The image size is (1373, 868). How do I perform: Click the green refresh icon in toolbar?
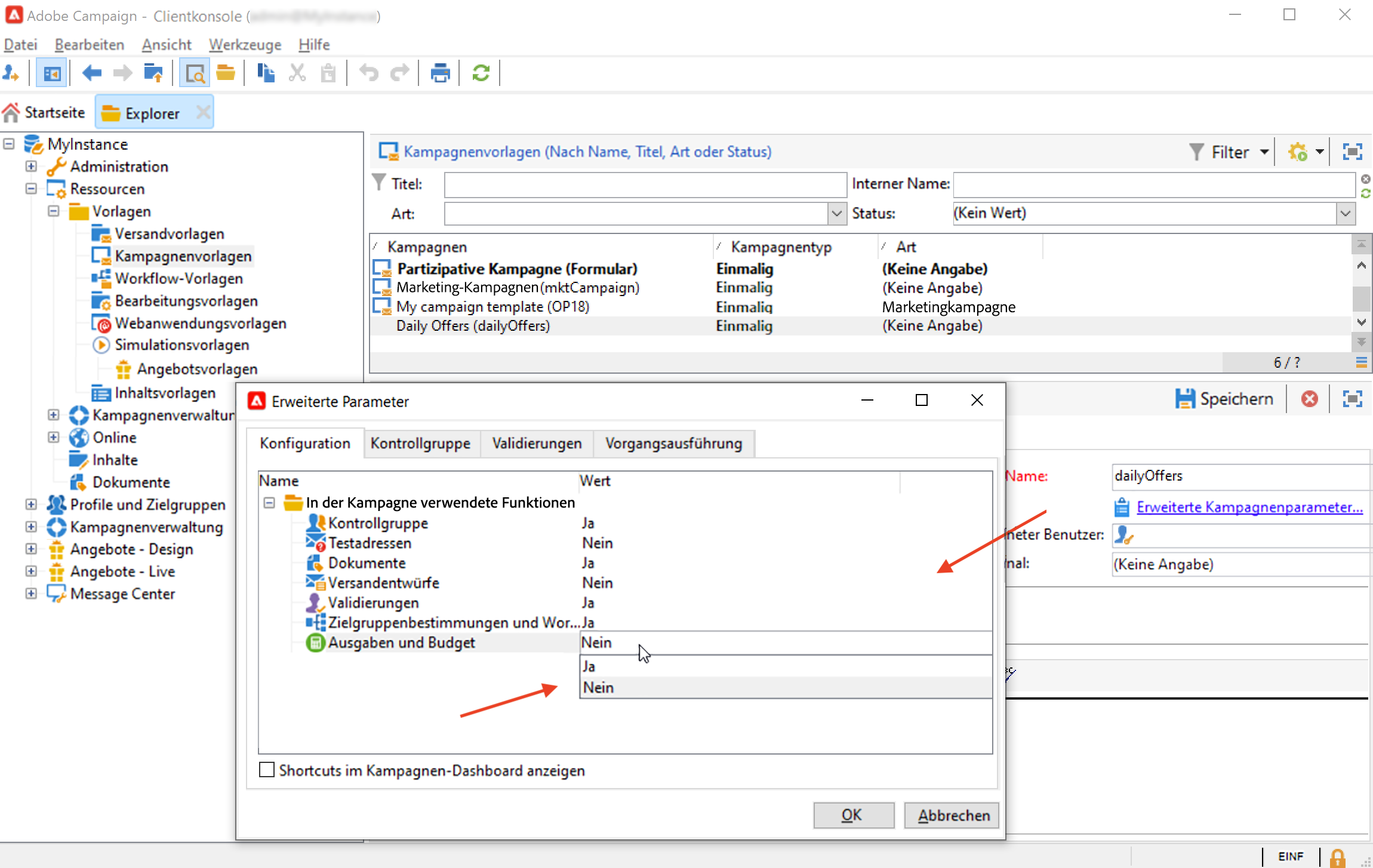coord(481,73)
